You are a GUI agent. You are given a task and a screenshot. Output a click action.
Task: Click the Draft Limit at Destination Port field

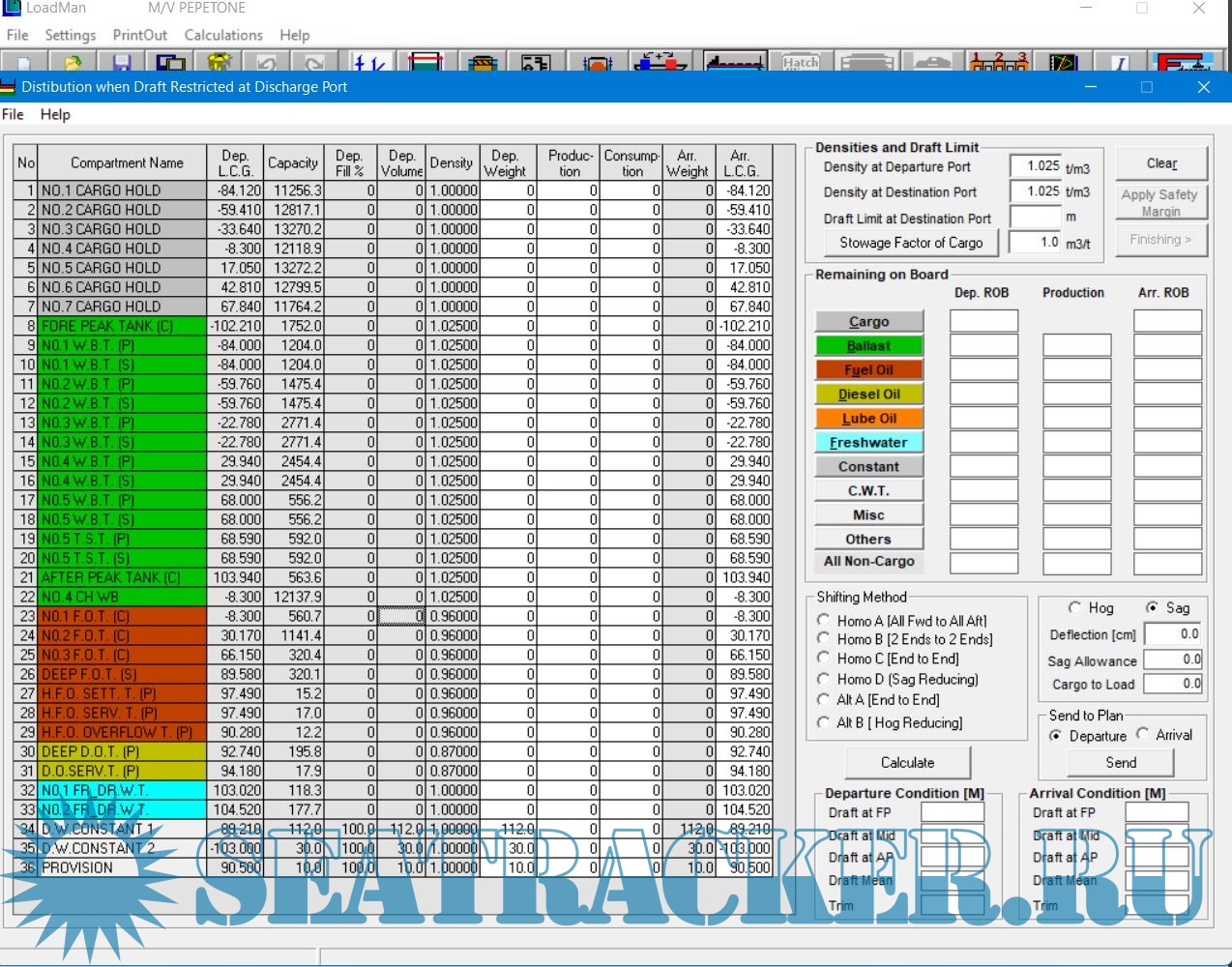(1035, 218)
